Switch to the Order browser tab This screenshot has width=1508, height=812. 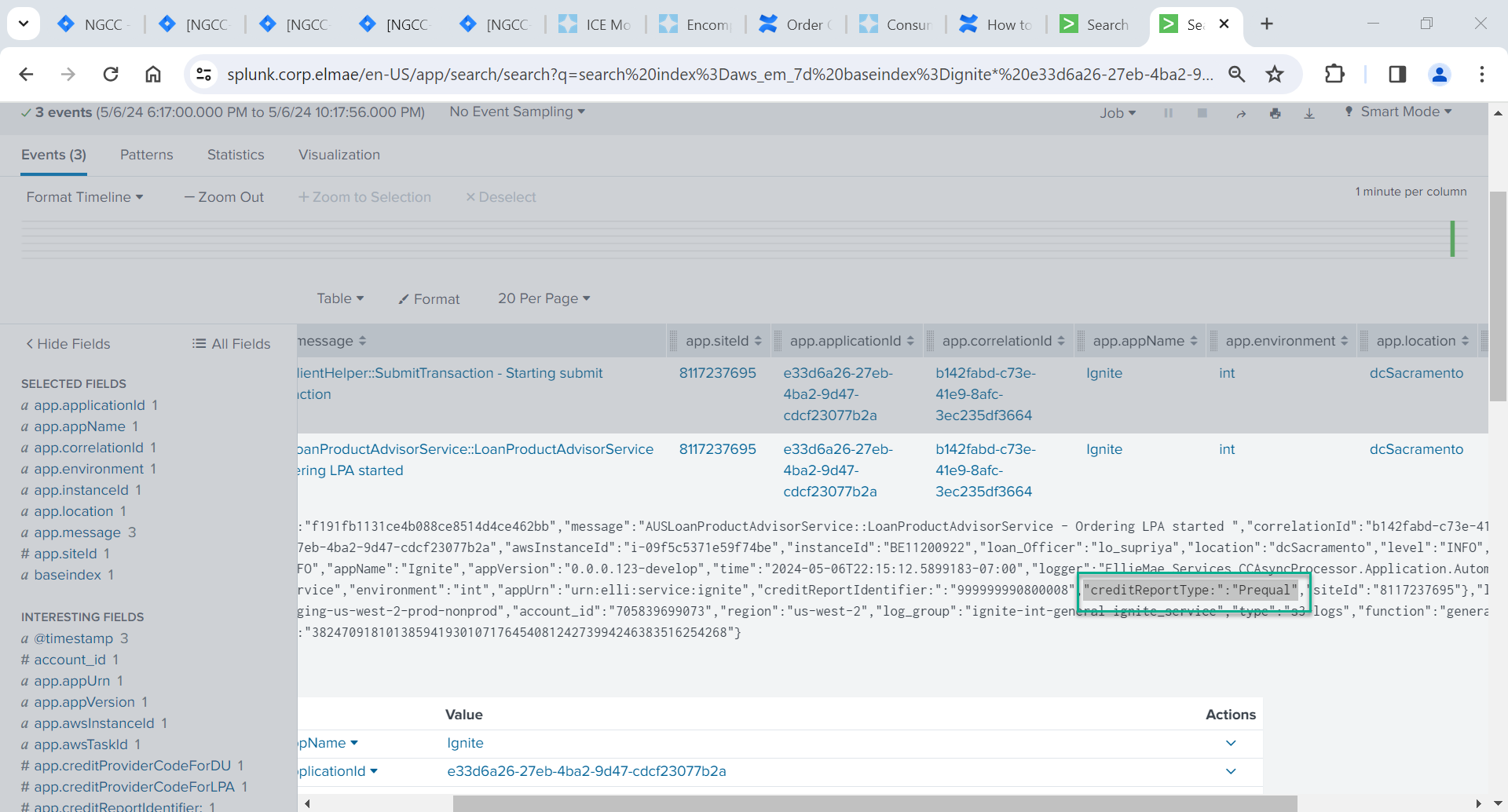click(x=796, y=24)
